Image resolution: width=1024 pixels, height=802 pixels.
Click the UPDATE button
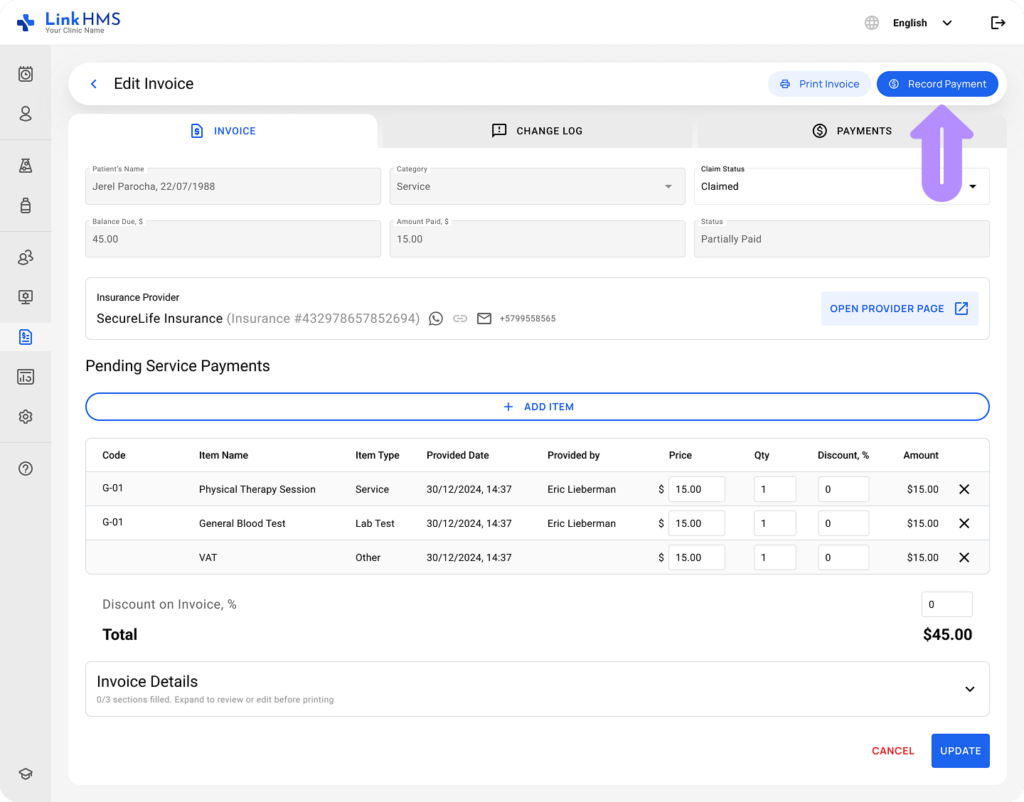pos(961,751)
